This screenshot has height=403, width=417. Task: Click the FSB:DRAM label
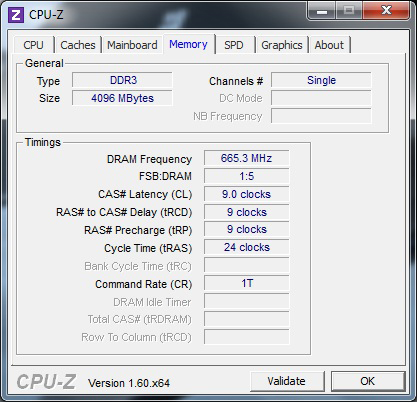pyautogui.click(x=165, y=176)
